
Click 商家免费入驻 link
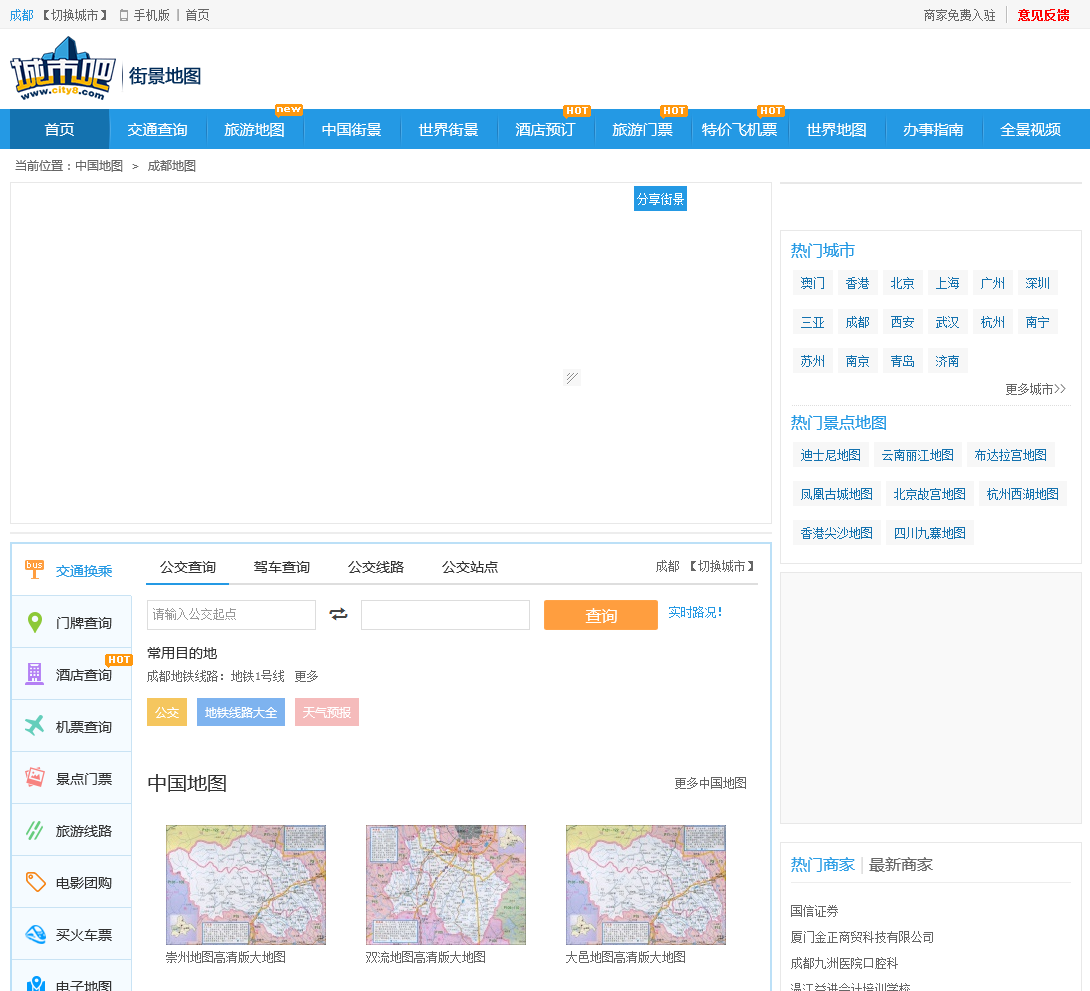coord(959,15)
